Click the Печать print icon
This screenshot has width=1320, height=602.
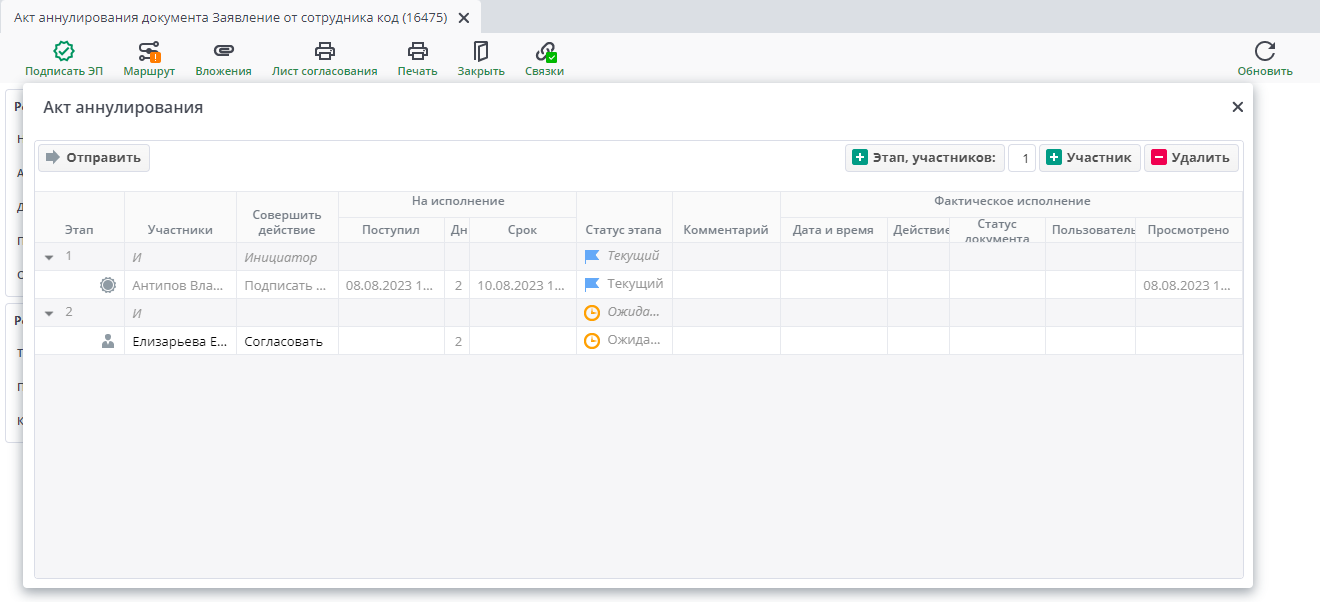click(417, 52)
